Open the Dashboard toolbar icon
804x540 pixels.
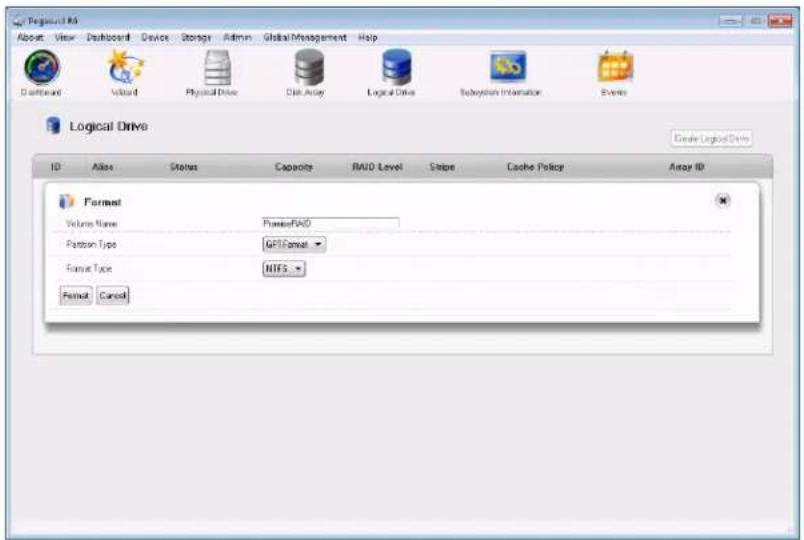point(42,67)
